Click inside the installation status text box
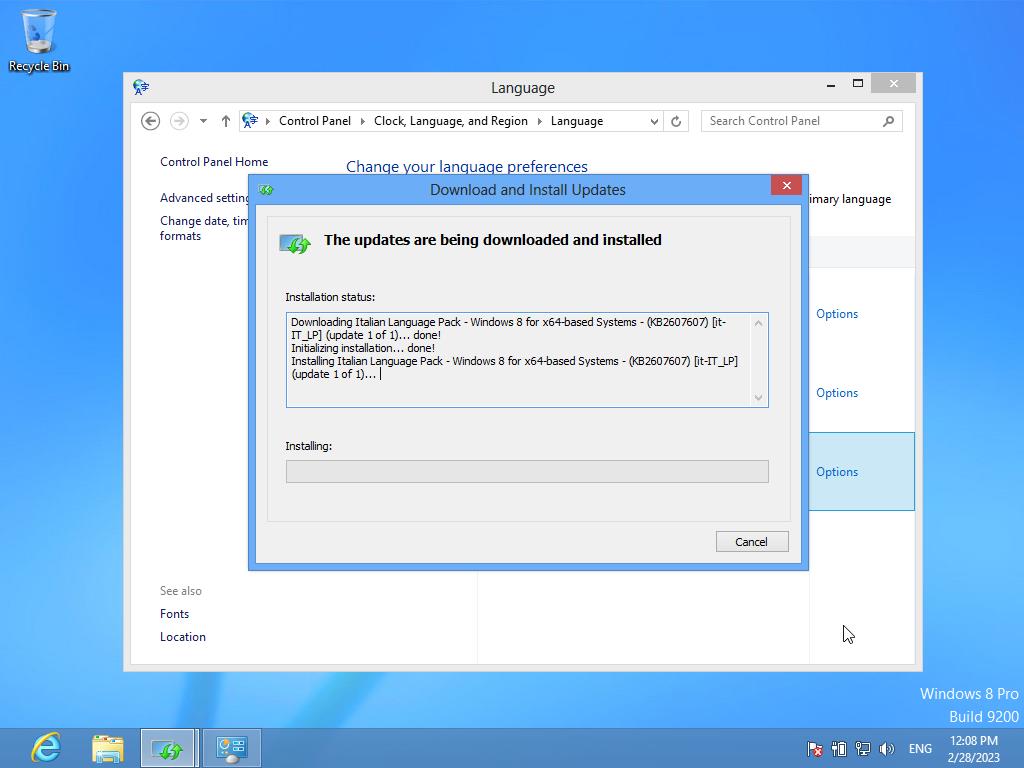This screenshot has width=1024, height=768. (527, 360)
